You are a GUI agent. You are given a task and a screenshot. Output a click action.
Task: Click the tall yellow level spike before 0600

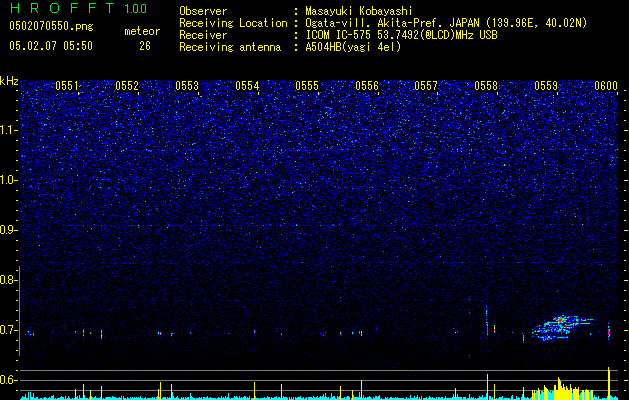(x=609, y=383)
